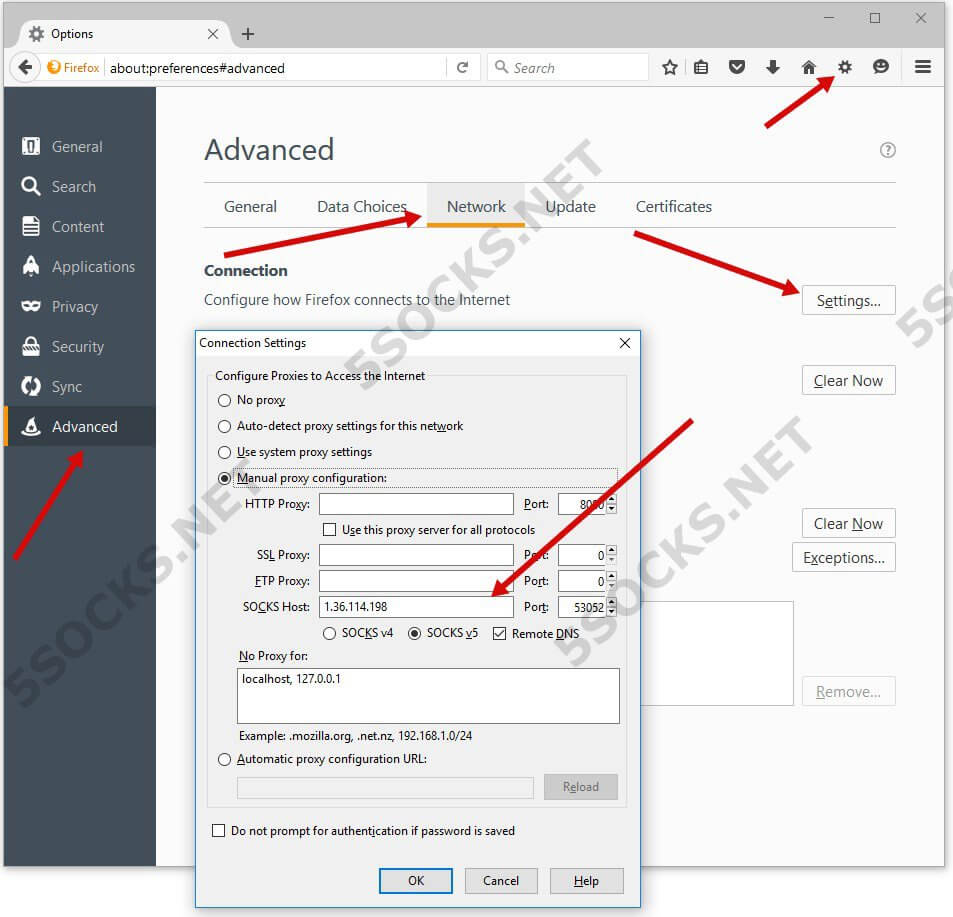953x917 pixels.
Task: Click the HTTP Proxy input field
Action: 416,504
